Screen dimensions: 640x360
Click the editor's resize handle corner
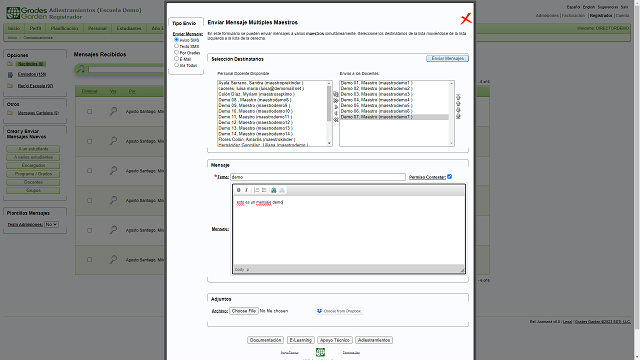point(462,270)
